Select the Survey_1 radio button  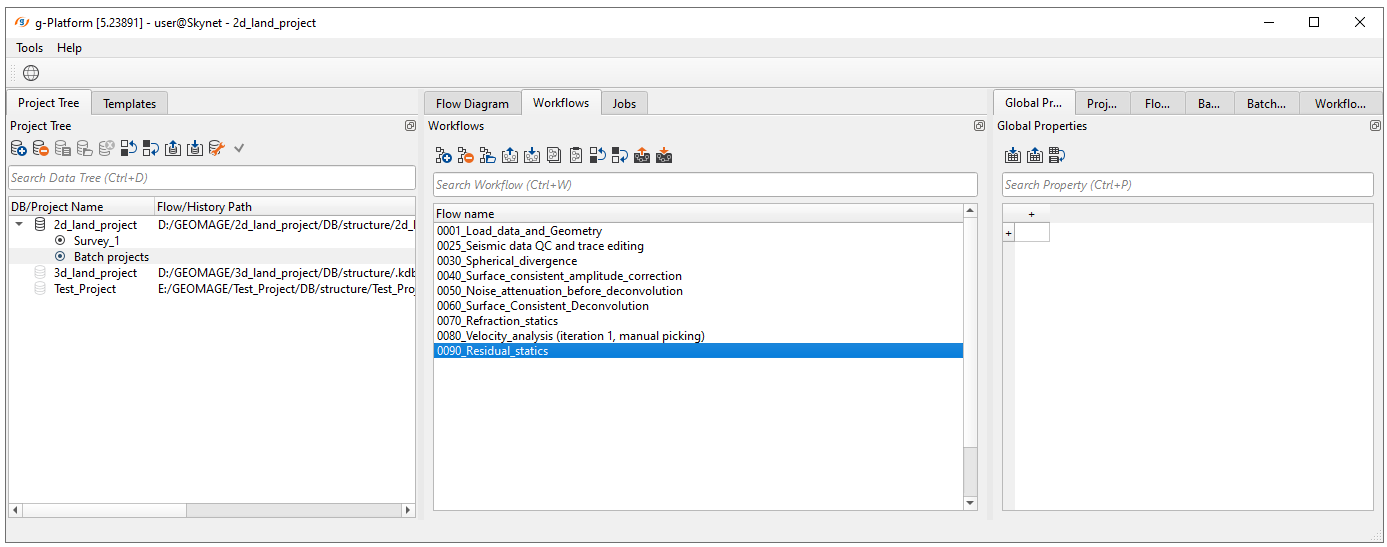pos(60,241)
